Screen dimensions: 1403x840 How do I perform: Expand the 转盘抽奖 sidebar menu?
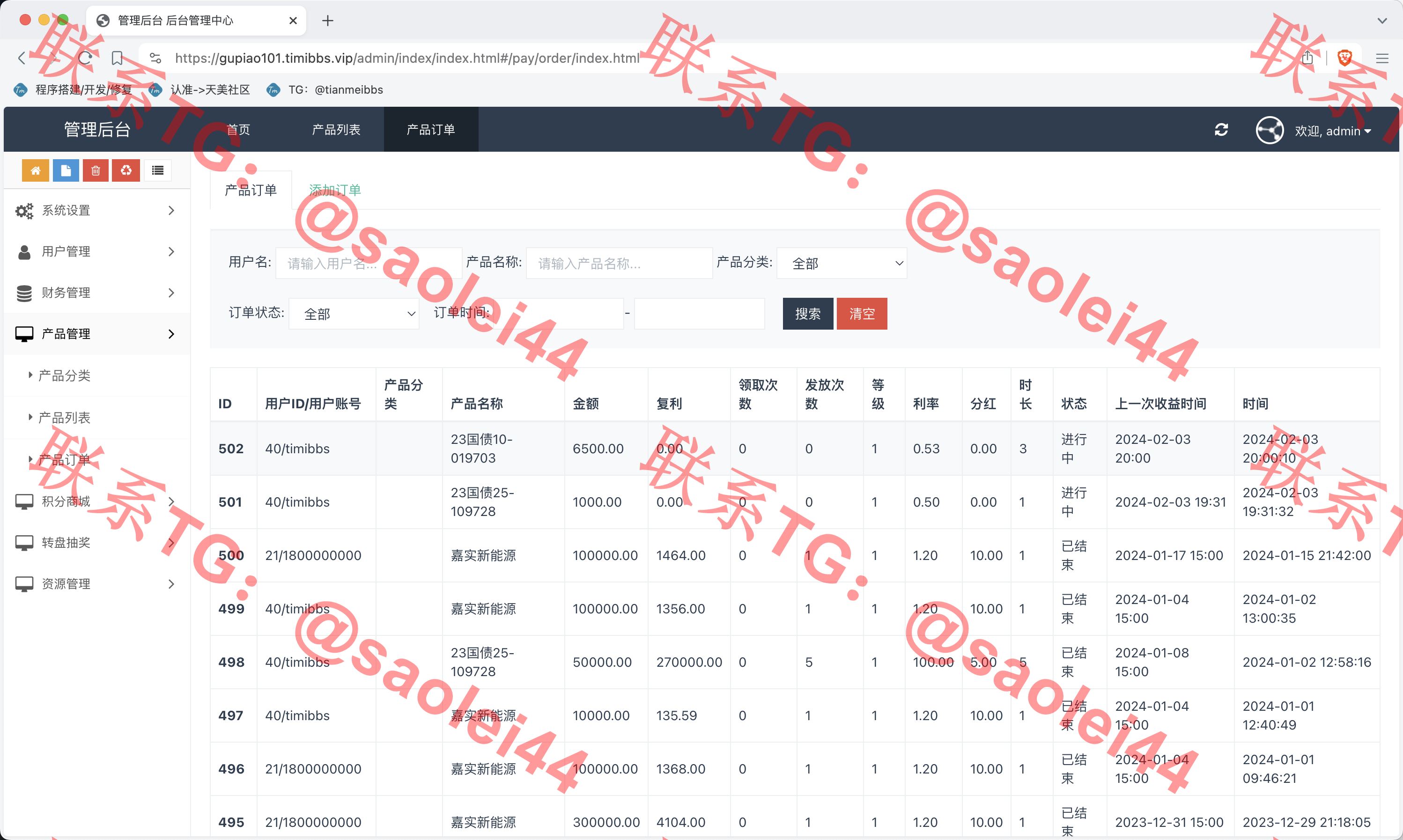point(97,543)
